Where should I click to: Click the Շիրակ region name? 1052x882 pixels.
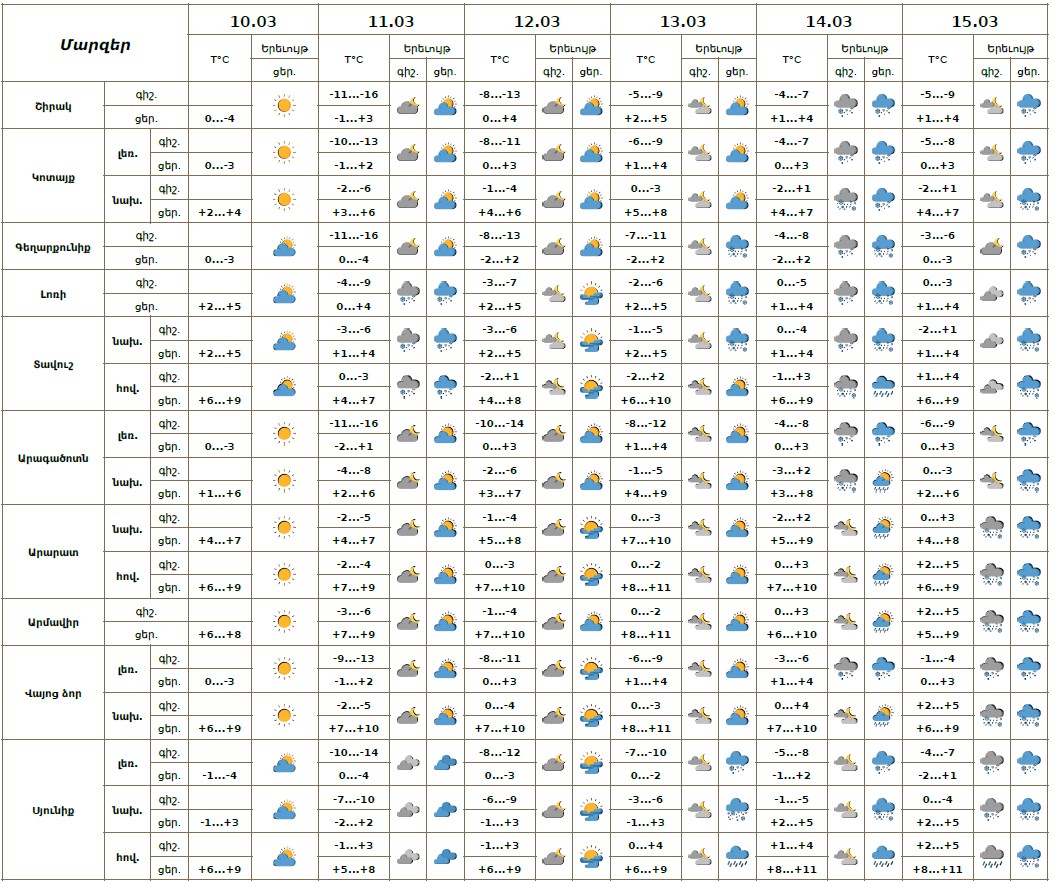(53, 106)
